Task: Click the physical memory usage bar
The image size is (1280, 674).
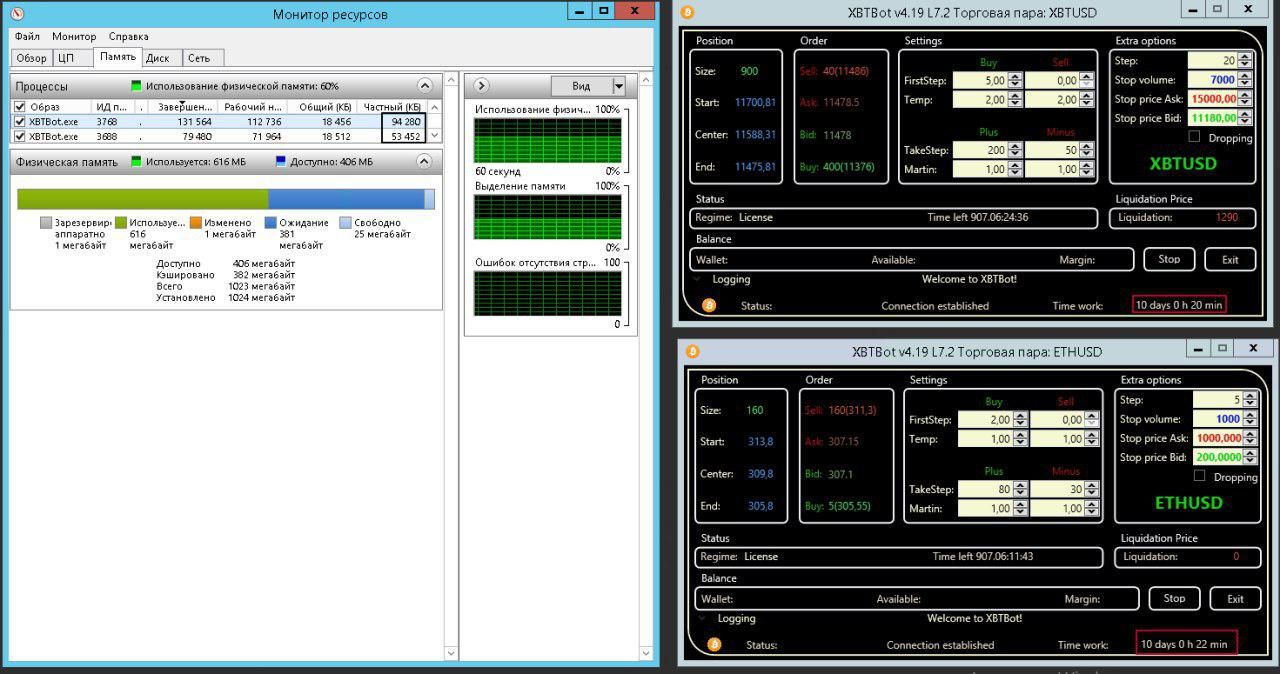Action: coord(226,199)
